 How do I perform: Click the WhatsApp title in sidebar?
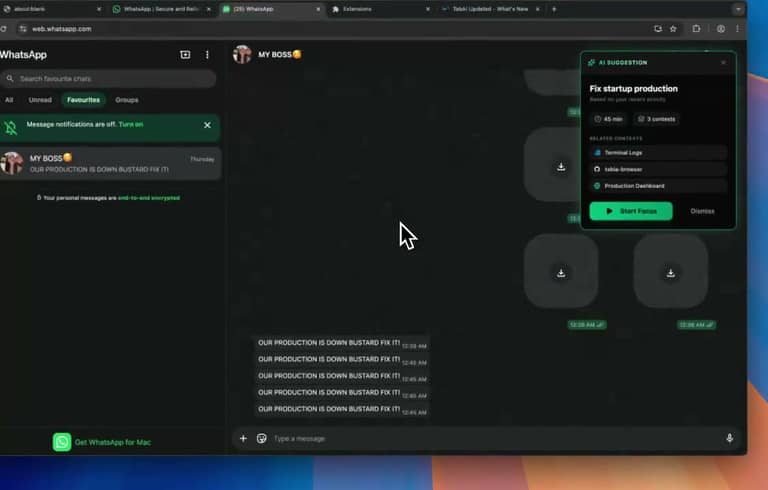tap(24, 55)
